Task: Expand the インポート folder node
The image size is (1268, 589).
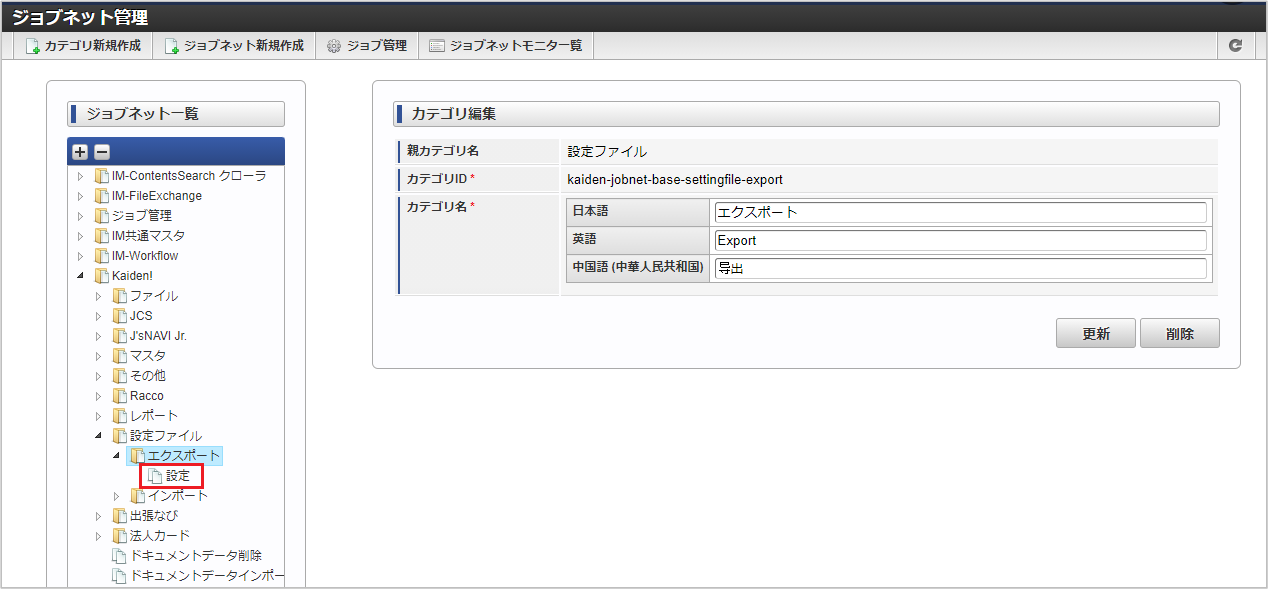Action: coord(117,496)
